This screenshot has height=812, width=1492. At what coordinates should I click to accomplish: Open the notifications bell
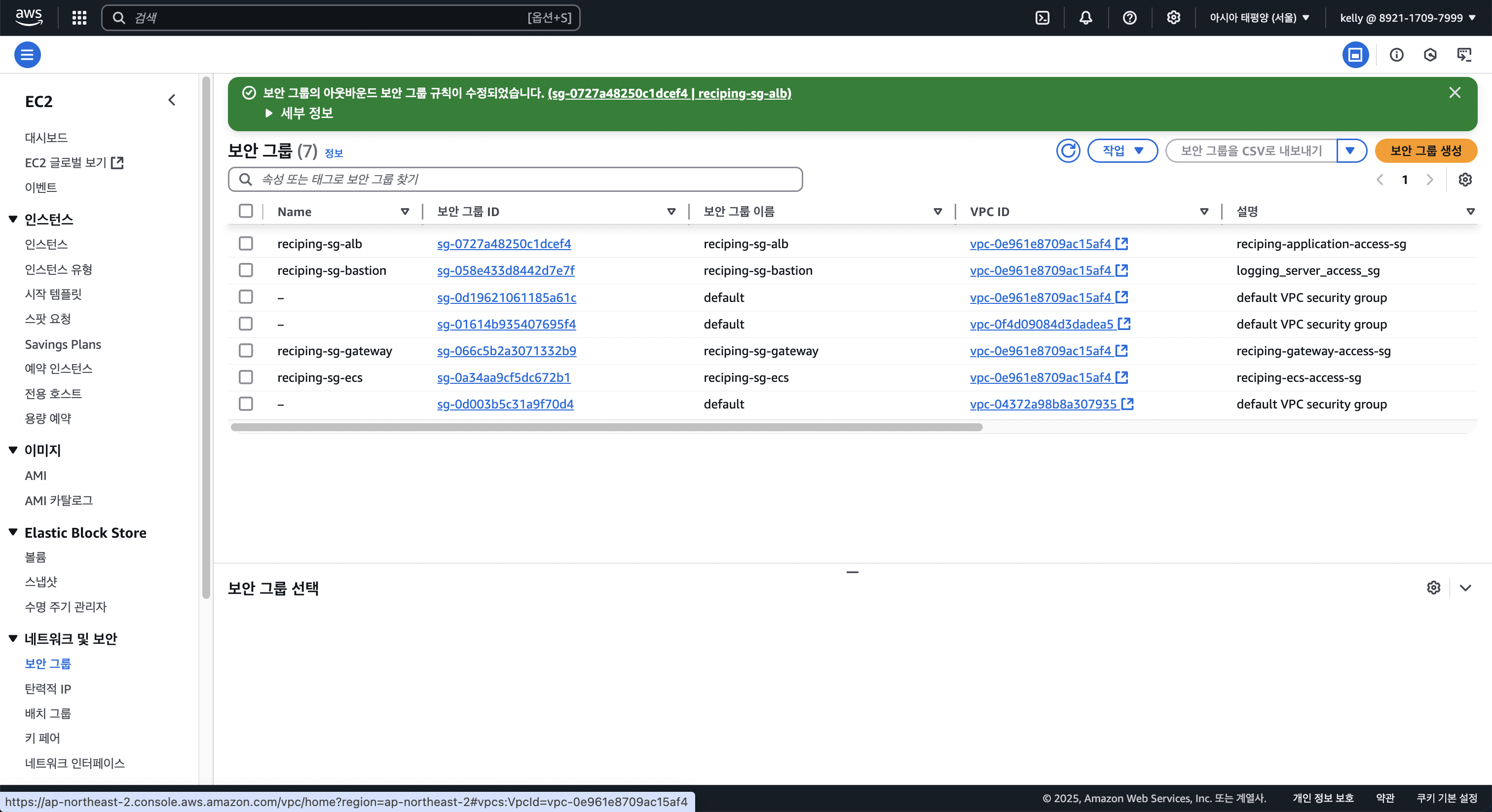[1085, 18]
